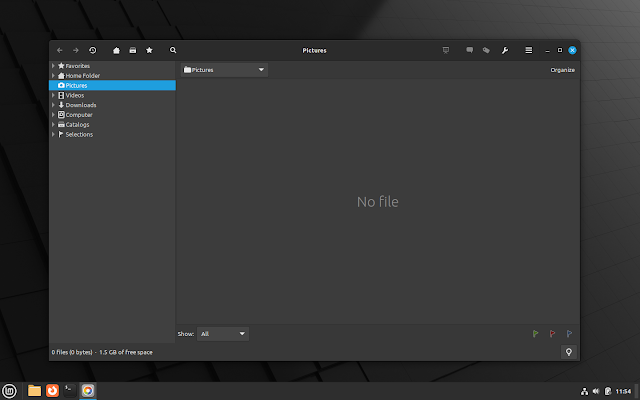Expand the Computer tree node
640x400 pixels.
[x=53, y=115]
